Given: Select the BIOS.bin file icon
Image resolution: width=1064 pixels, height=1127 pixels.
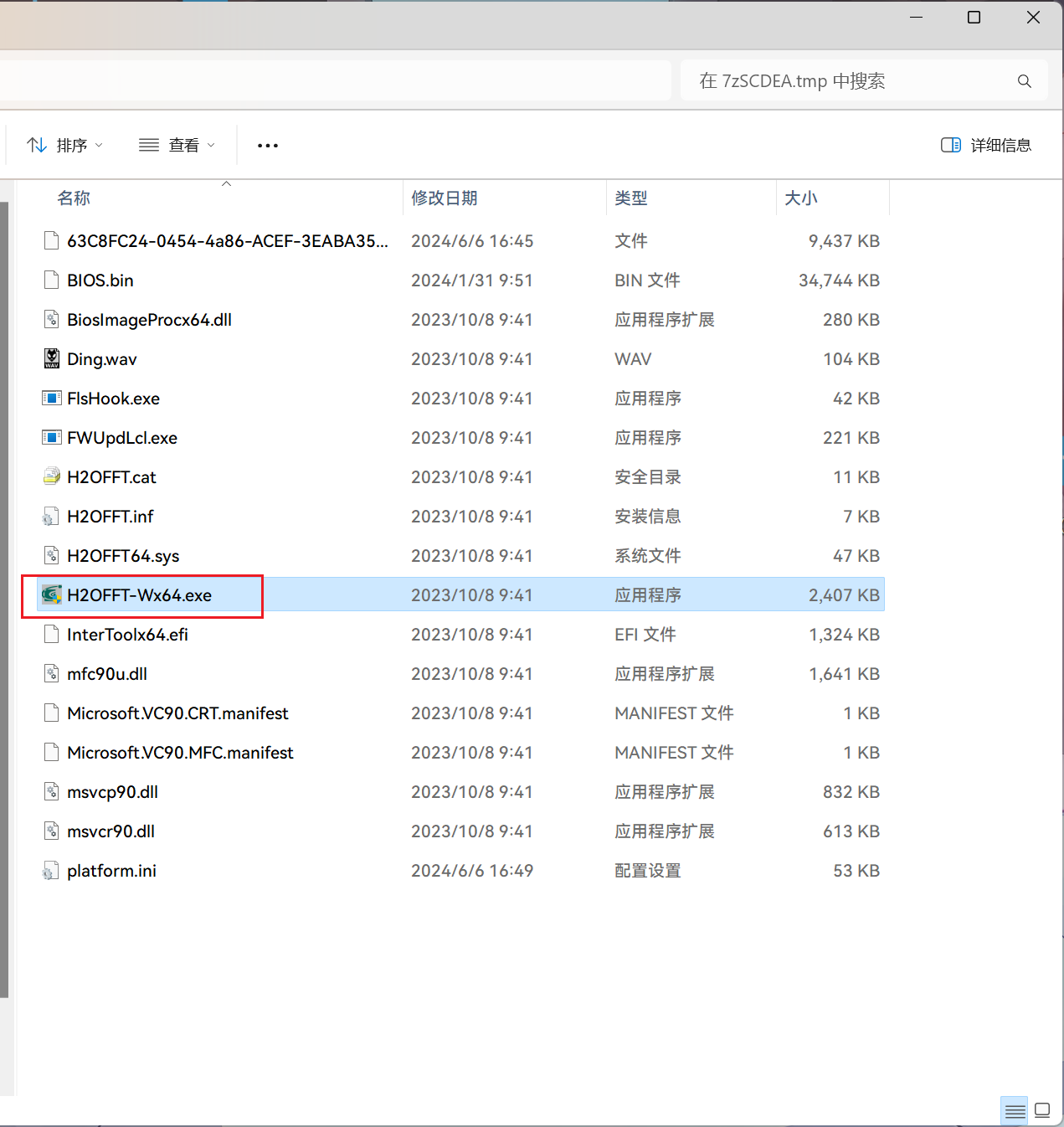Looking at the screenshot, I should click(x=52, y=280).
